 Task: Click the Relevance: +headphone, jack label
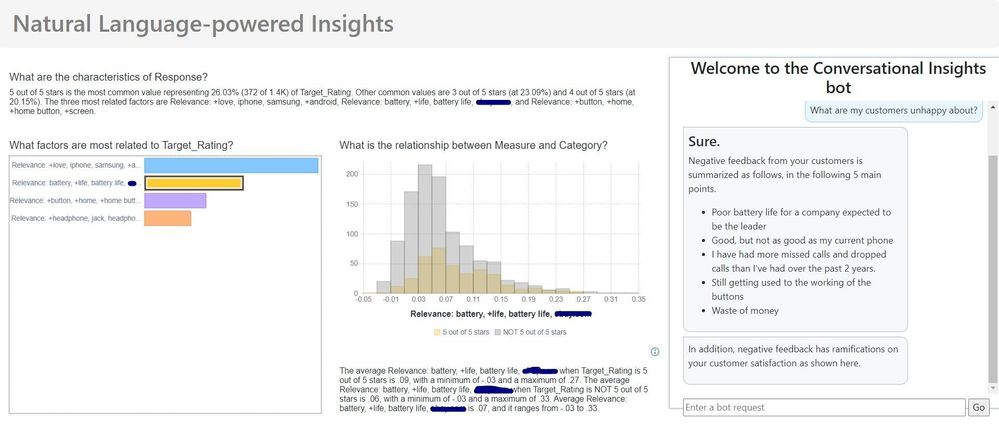76,218
